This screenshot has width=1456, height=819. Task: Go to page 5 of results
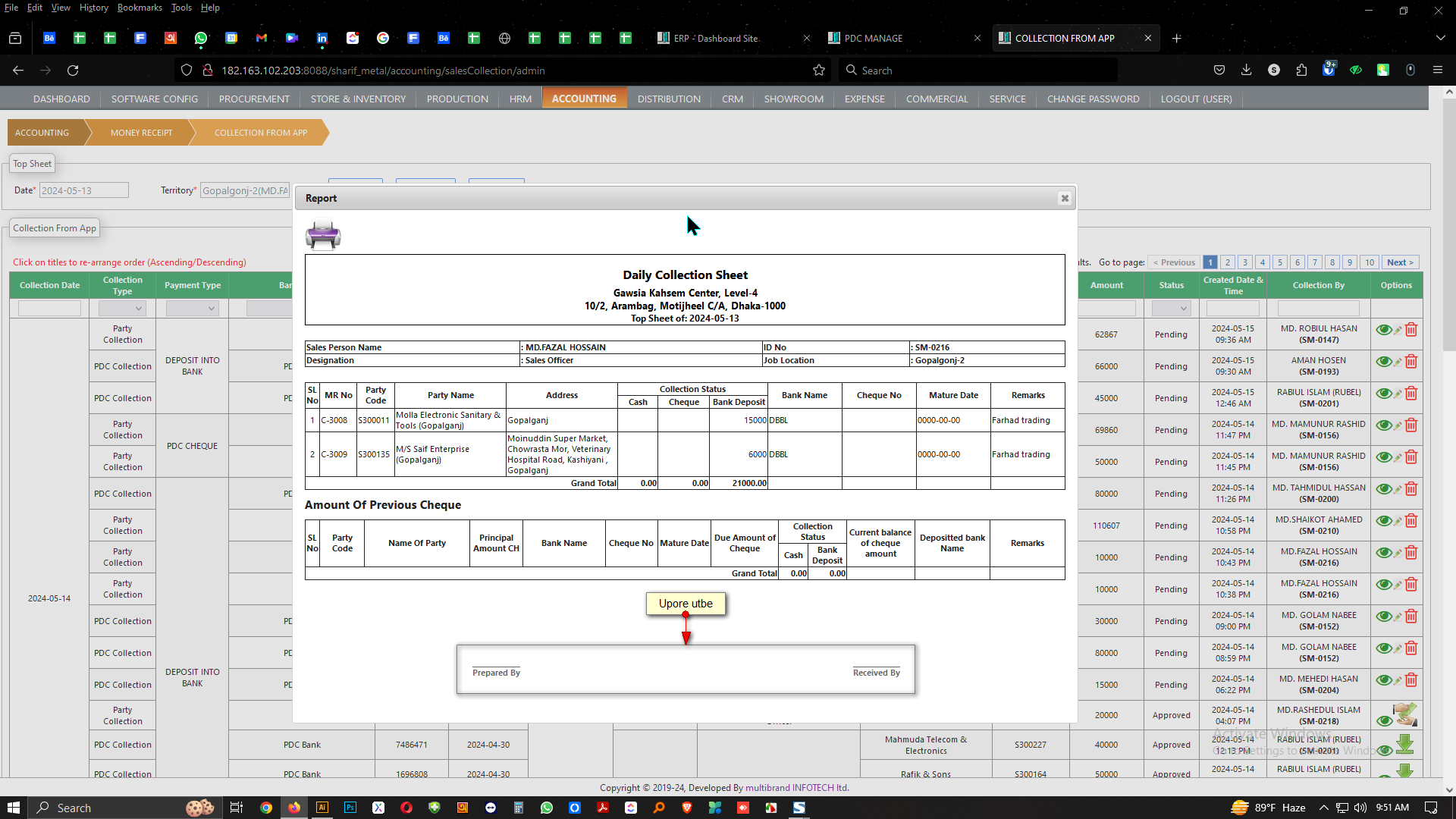tap(1280, 262)
